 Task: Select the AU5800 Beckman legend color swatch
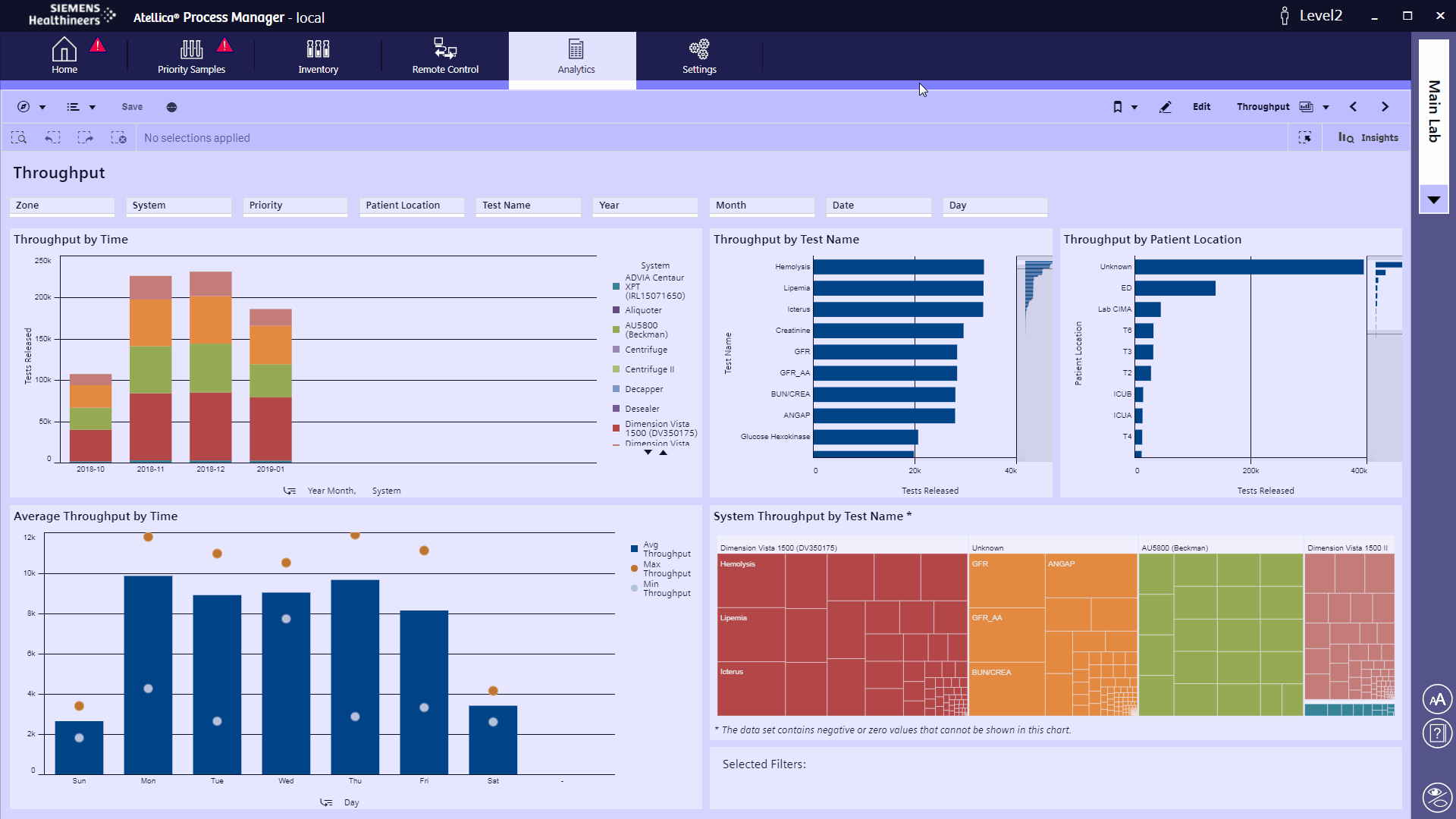[x=616, y=329]
